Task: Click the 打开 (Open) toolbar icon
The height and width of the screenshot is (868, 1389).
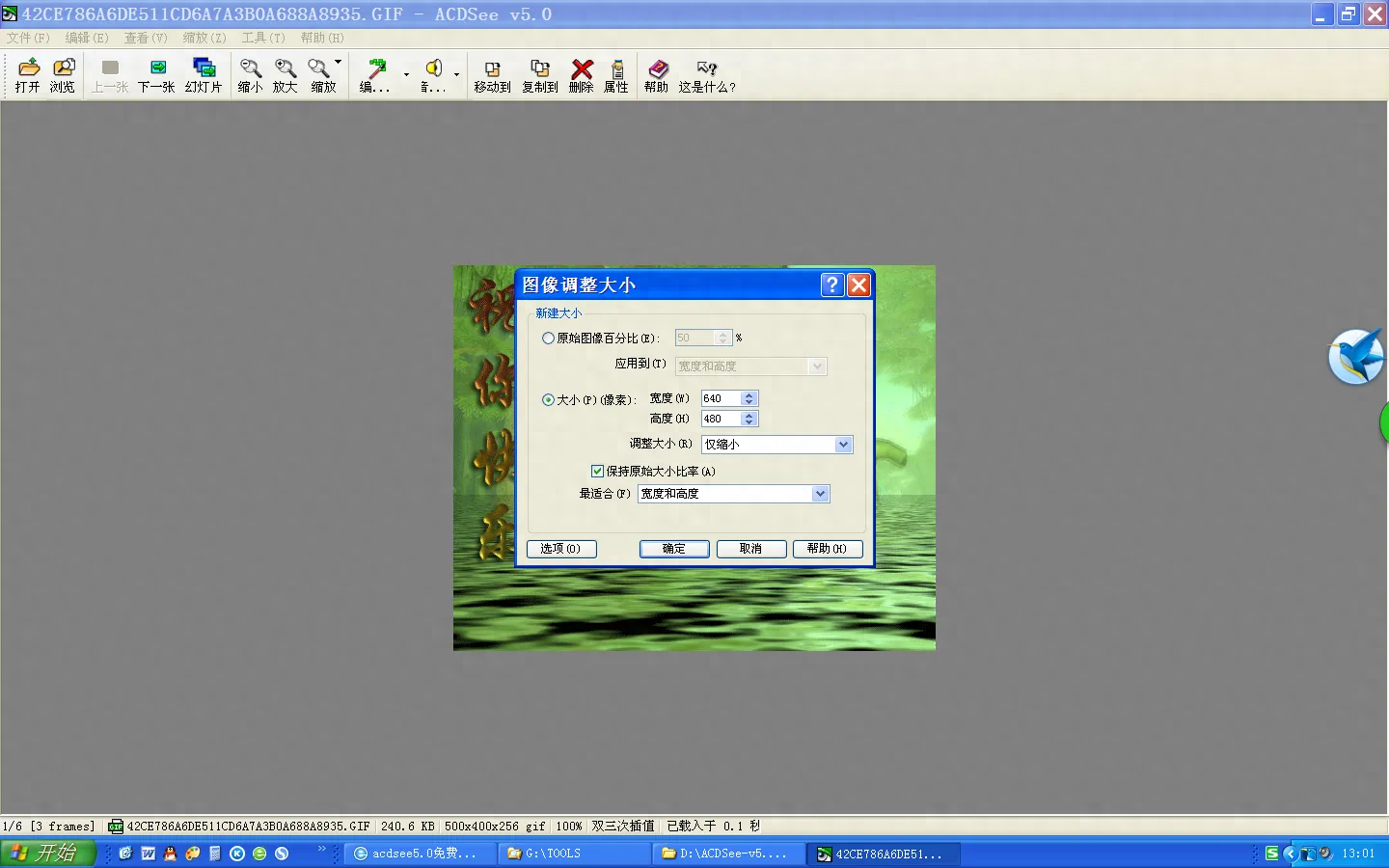Action: point(28,75)
